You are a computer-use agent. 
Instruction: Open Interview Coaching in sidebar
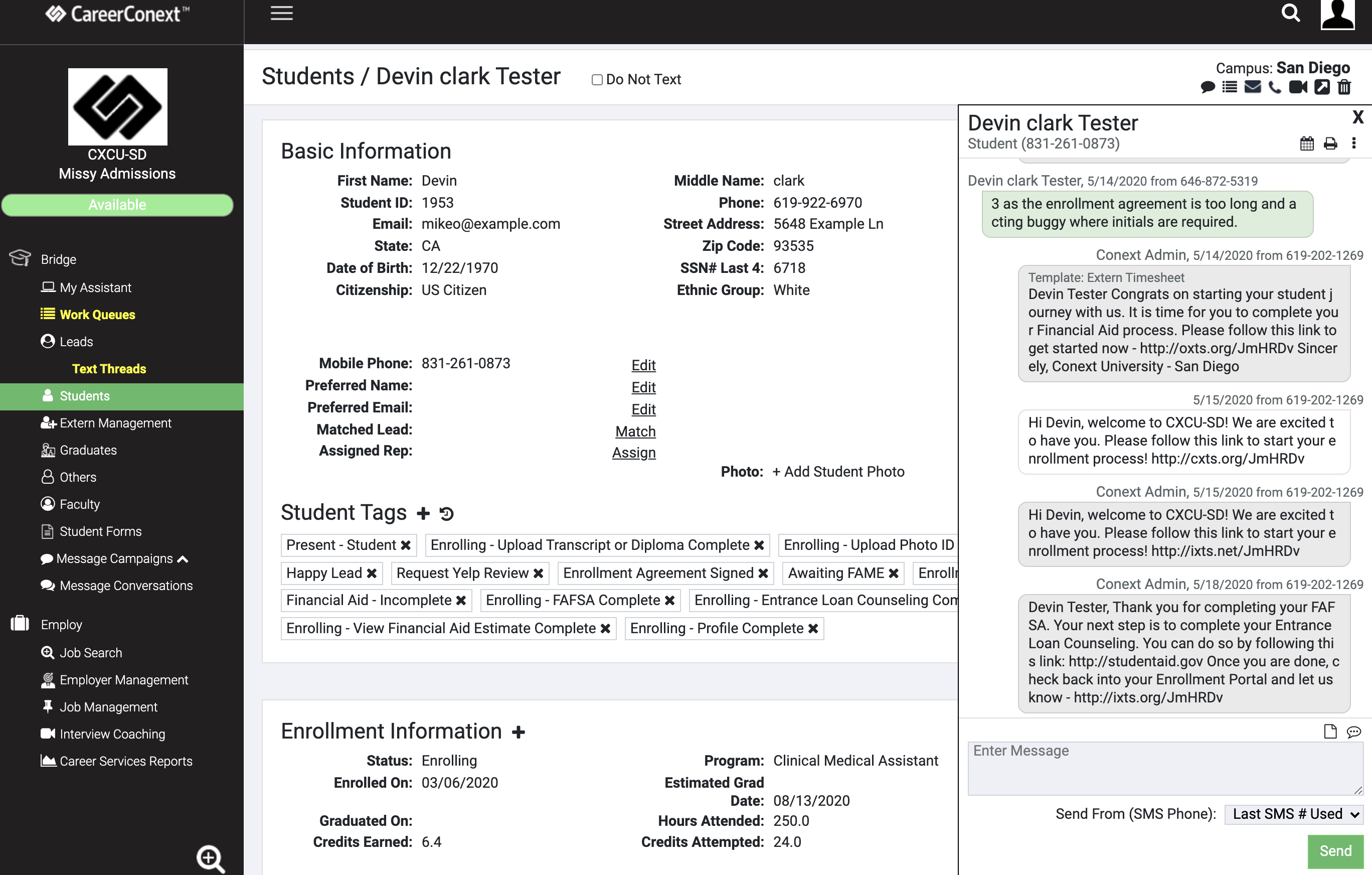click(x=103, y=734)
